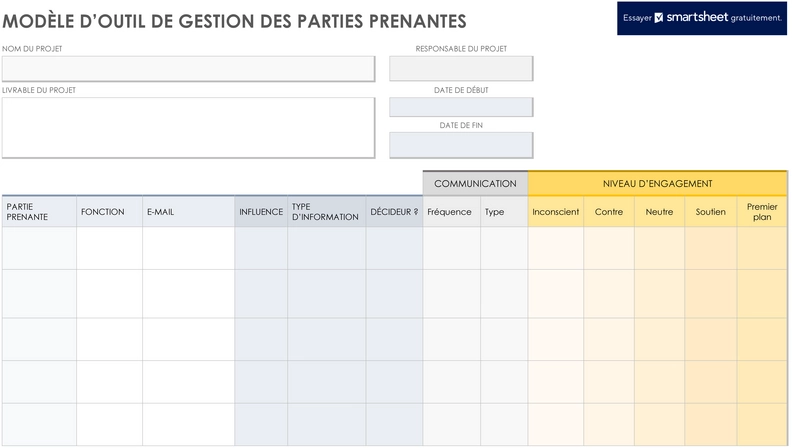Select the Contre column header
The height and width of the screenshot is (448, 792).
pos(609,212)
